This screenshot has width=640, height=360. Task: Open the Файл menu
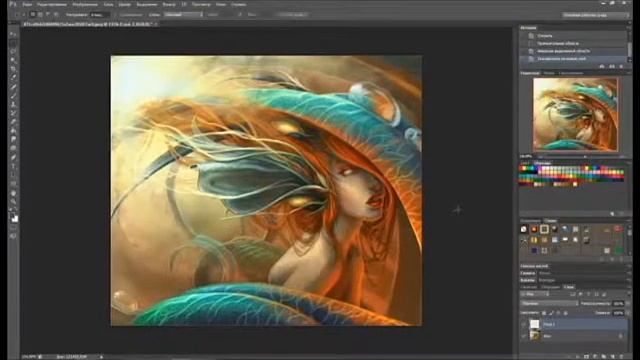[27, 4]
